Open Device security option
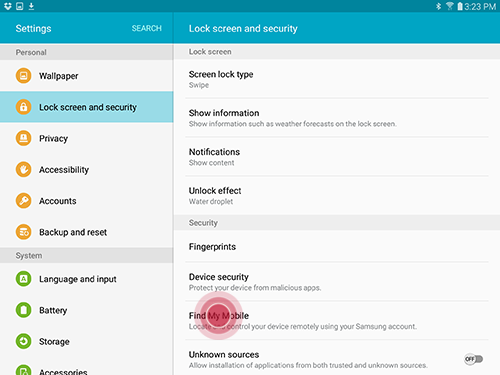The height and width of the screenshot is (375, 500). point(337,282)
